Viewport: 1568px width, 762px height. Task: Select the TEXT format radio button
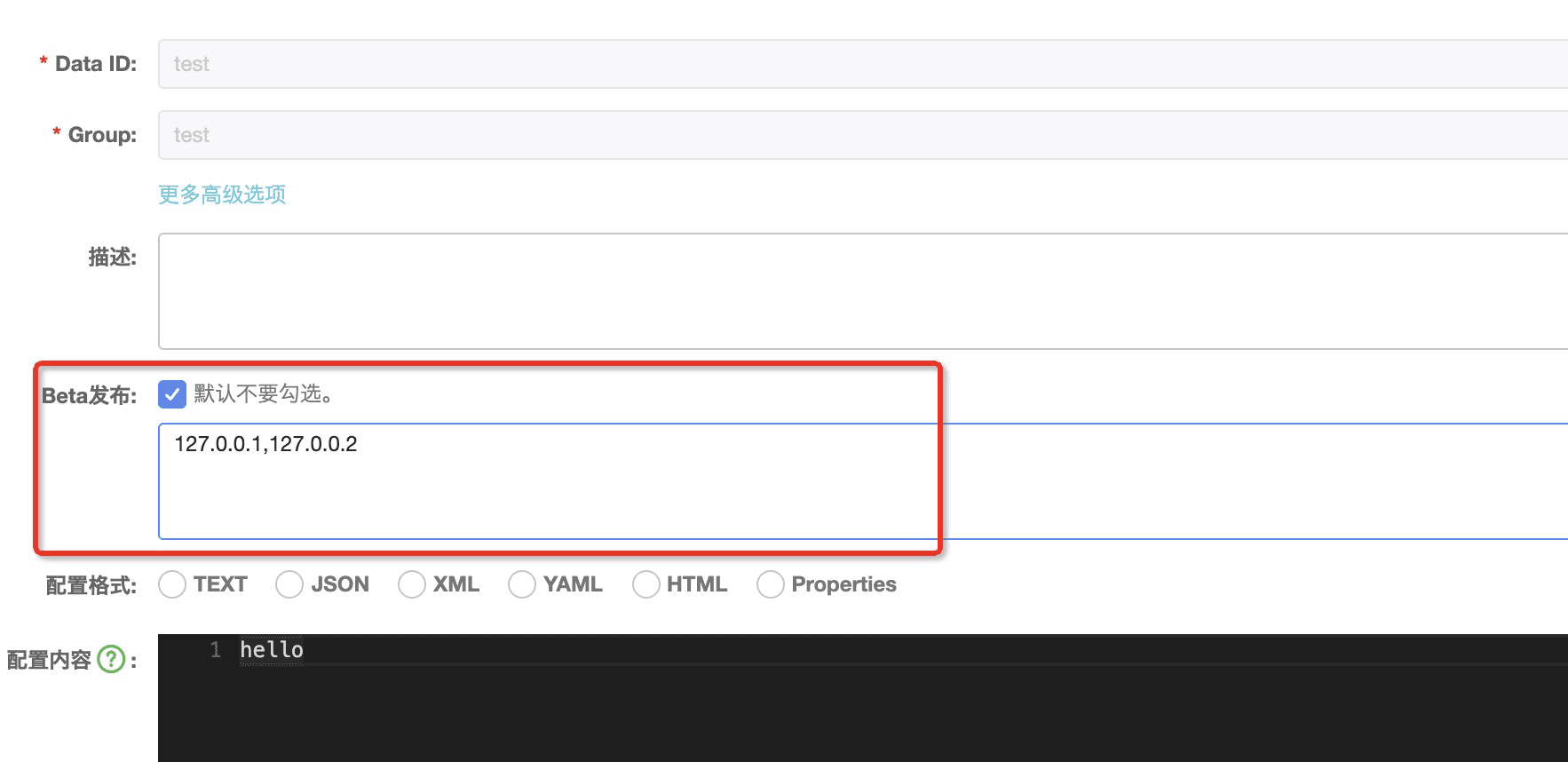point(172,584)
